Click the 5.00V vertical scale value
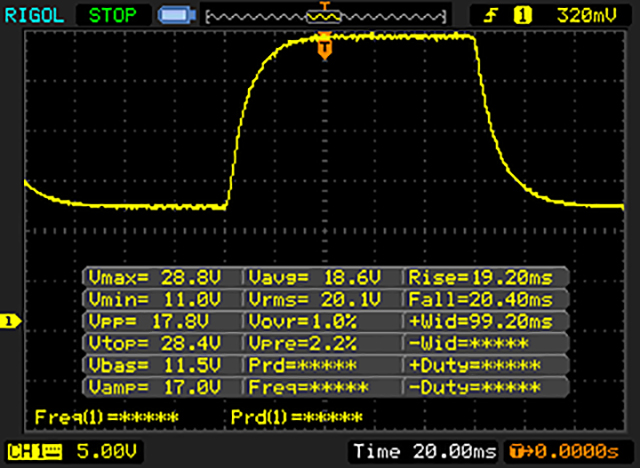640x468 pixels. [x=107, y=451]
